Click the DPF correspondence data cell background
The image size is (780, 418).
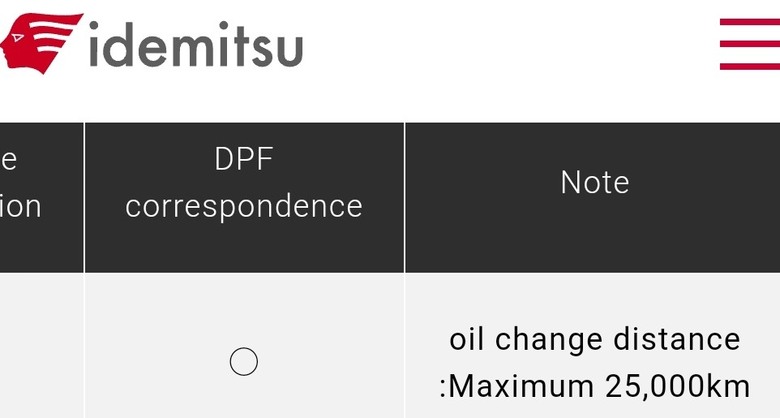244,346
